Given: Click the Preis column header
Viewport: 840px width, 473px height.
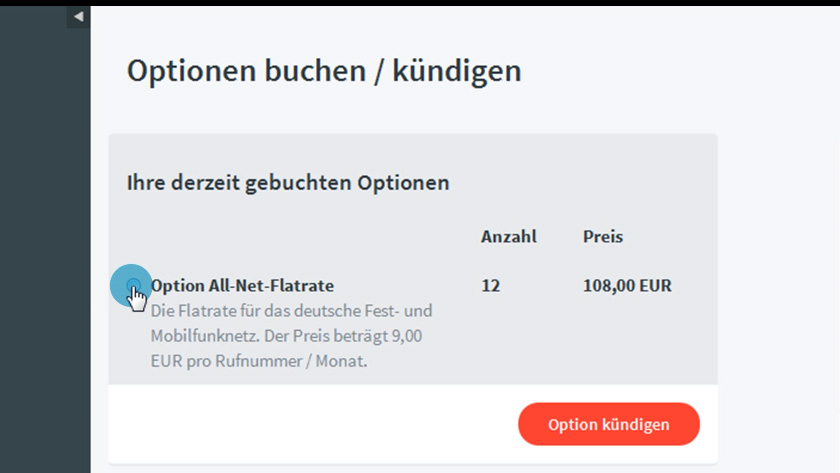Looking at the screenshot, I should 602,237.
